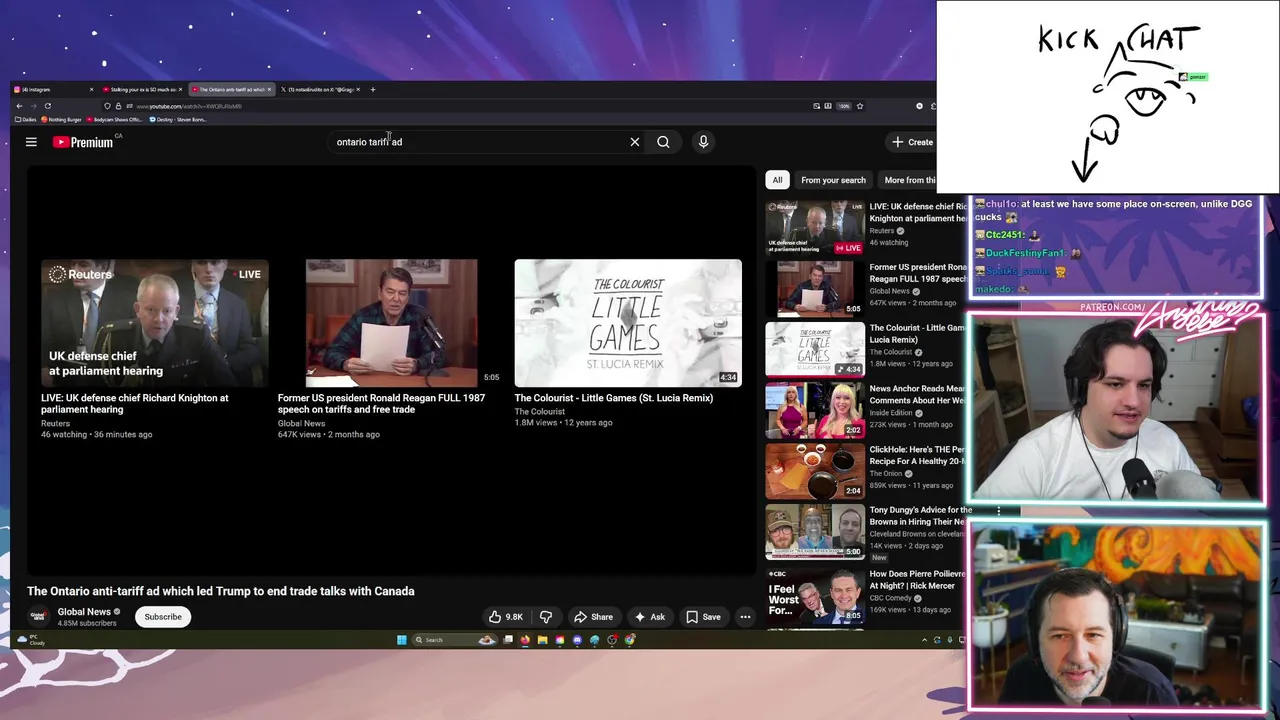
Task: Run search with the magnifier button
Action: pyautogui.click(x=663, y=142)
